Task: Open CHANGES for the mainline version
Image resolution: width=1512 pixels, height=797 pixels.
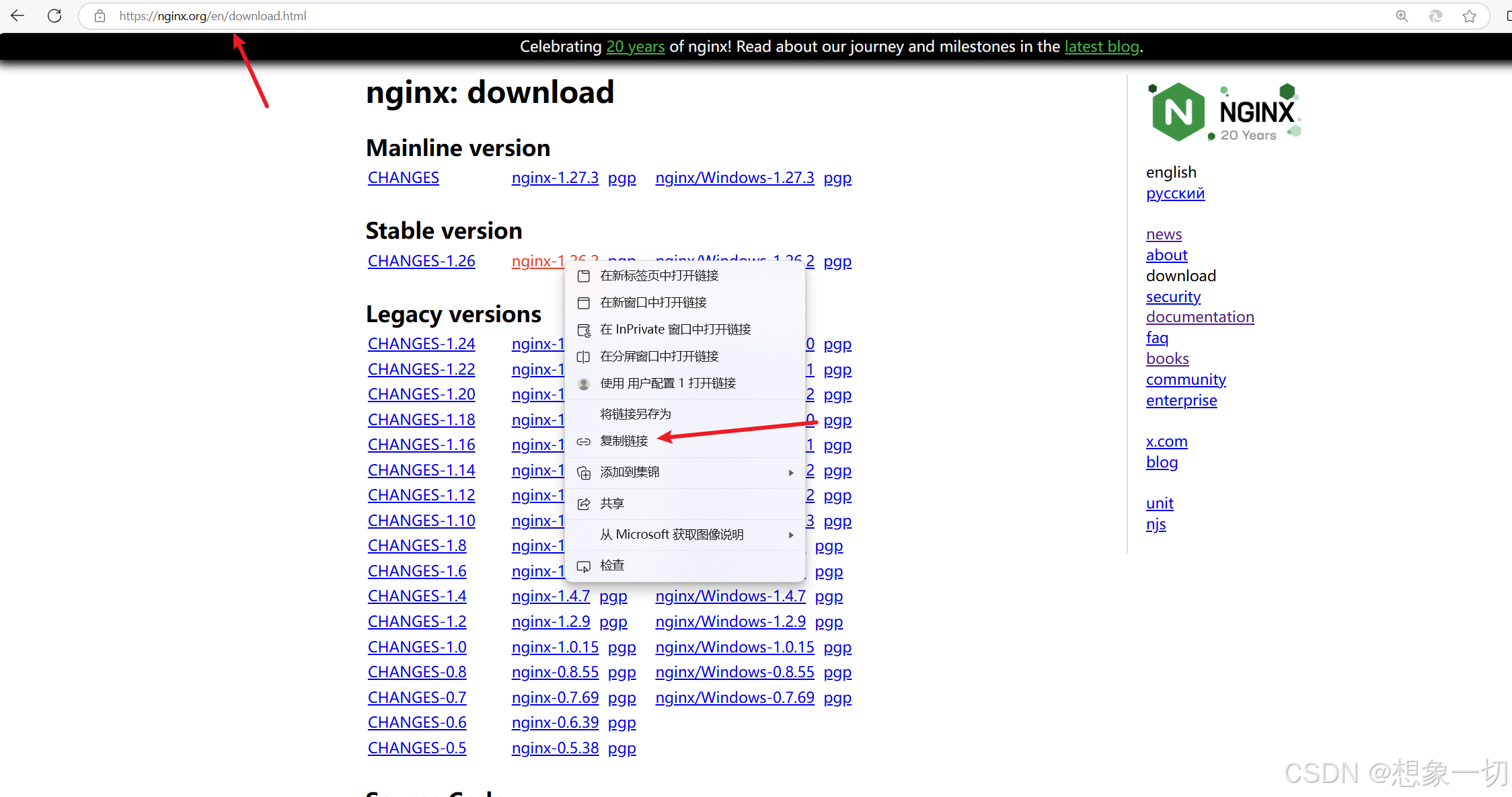Action: point(403,177)
